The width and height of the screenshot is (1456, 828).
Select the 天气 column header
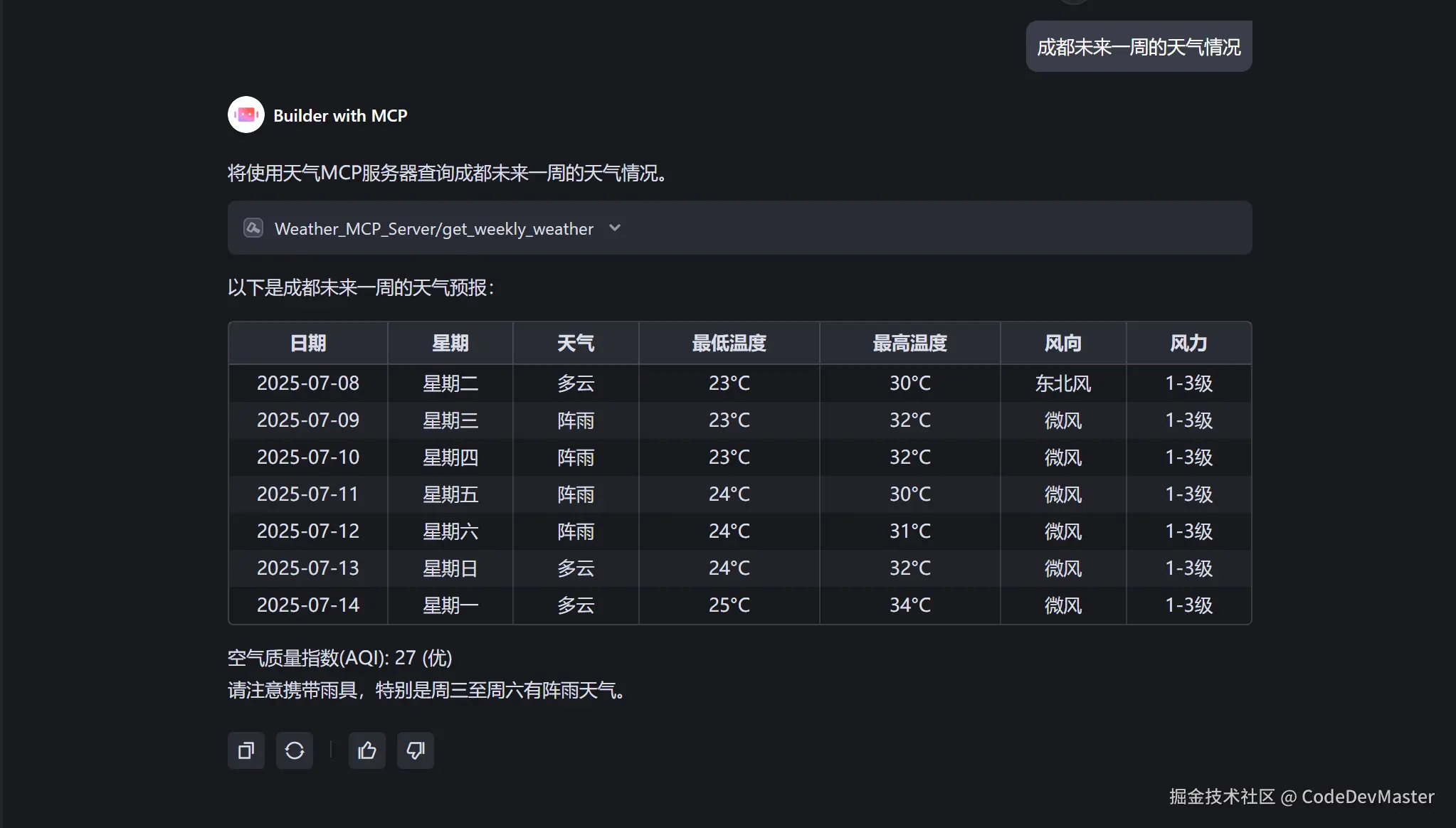[x=575, y=343]
